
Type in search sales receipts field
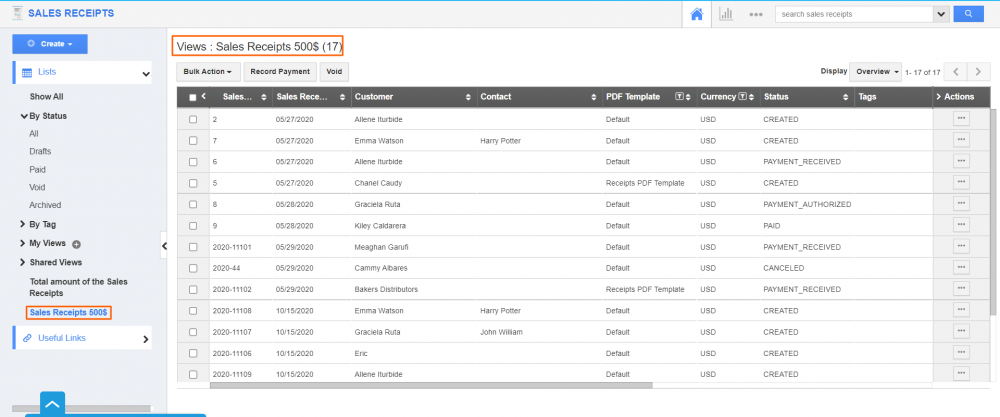[x=854, y=14]
